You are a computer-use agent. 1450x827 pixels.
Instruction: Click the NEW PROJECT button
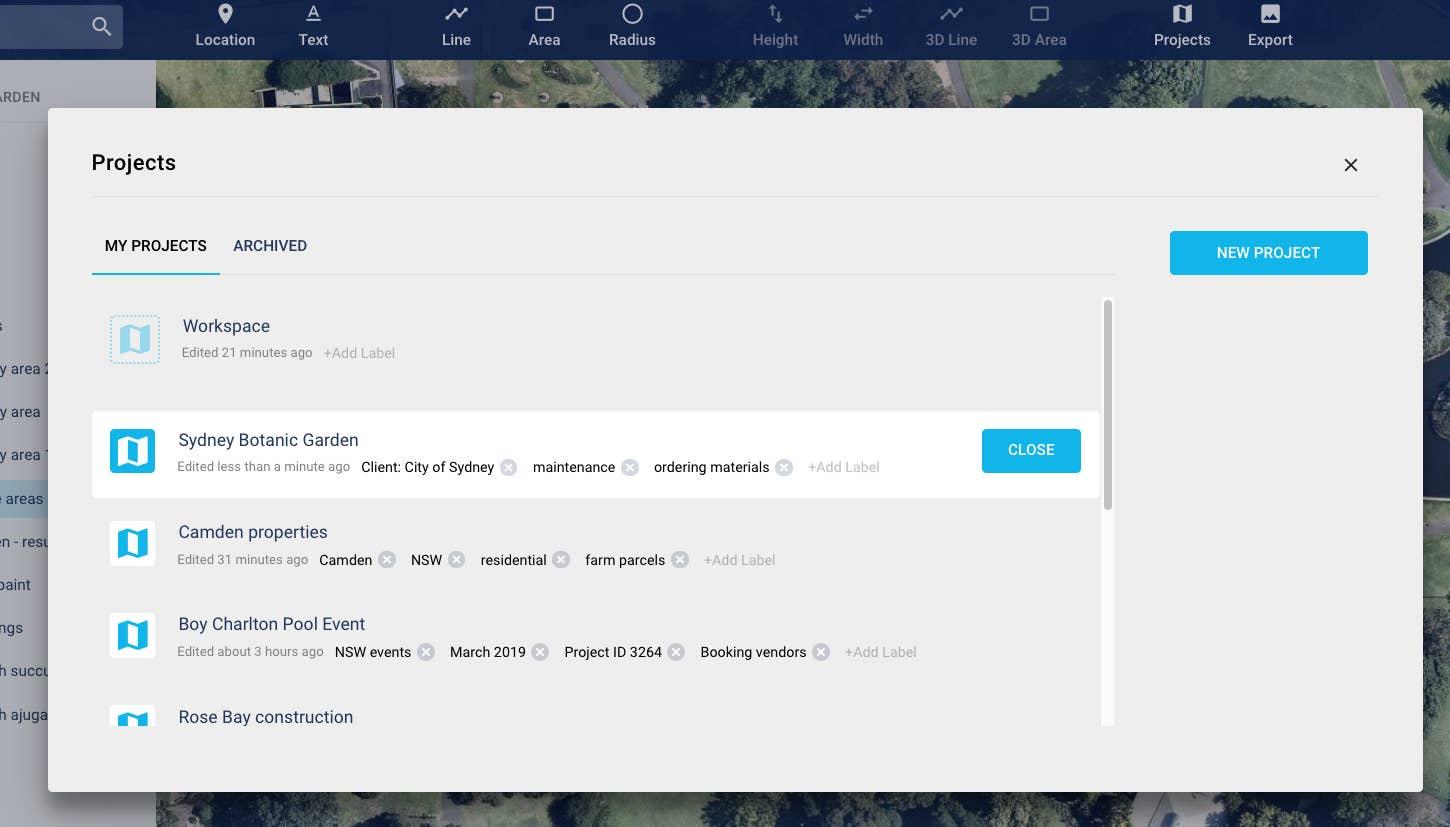1268,252
